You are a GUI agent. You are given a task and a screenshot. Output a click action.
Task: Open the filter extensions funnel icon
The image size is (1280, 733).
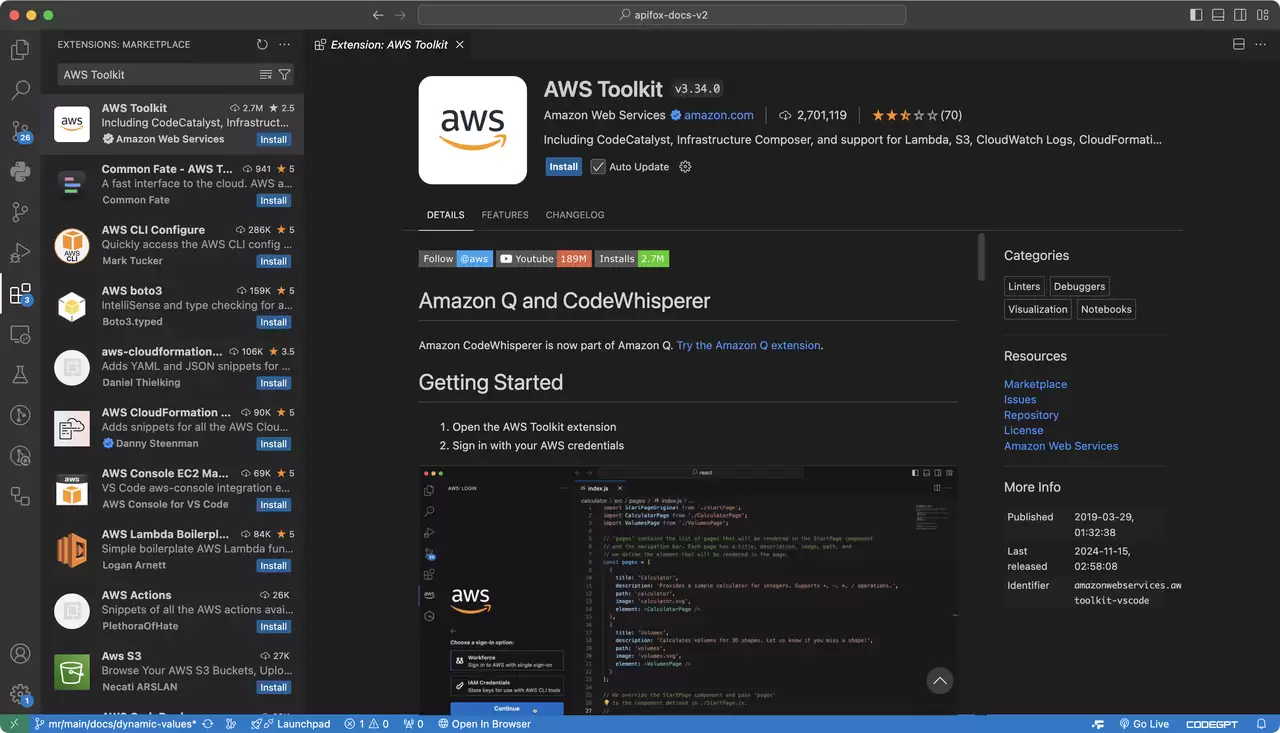284,75
